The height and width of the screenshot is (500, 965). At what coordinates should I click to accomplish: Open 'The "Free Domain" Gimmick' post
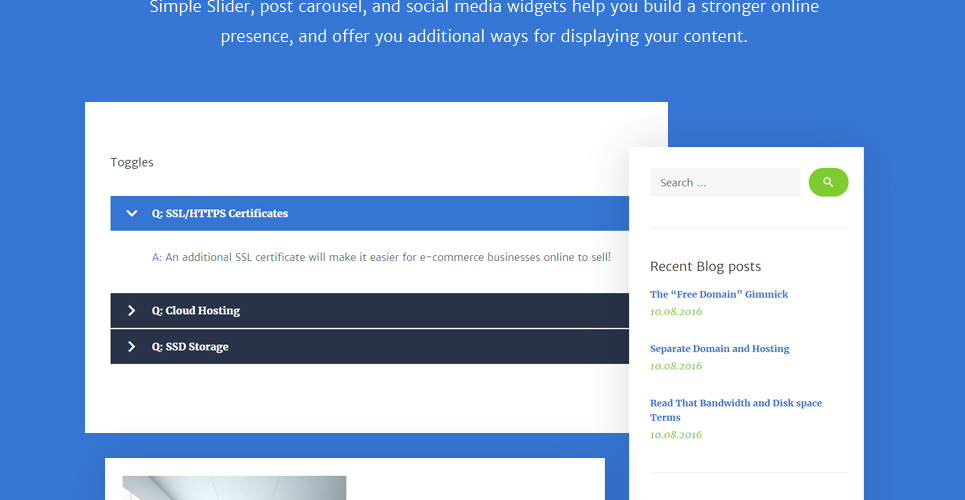tap(719, 294)
